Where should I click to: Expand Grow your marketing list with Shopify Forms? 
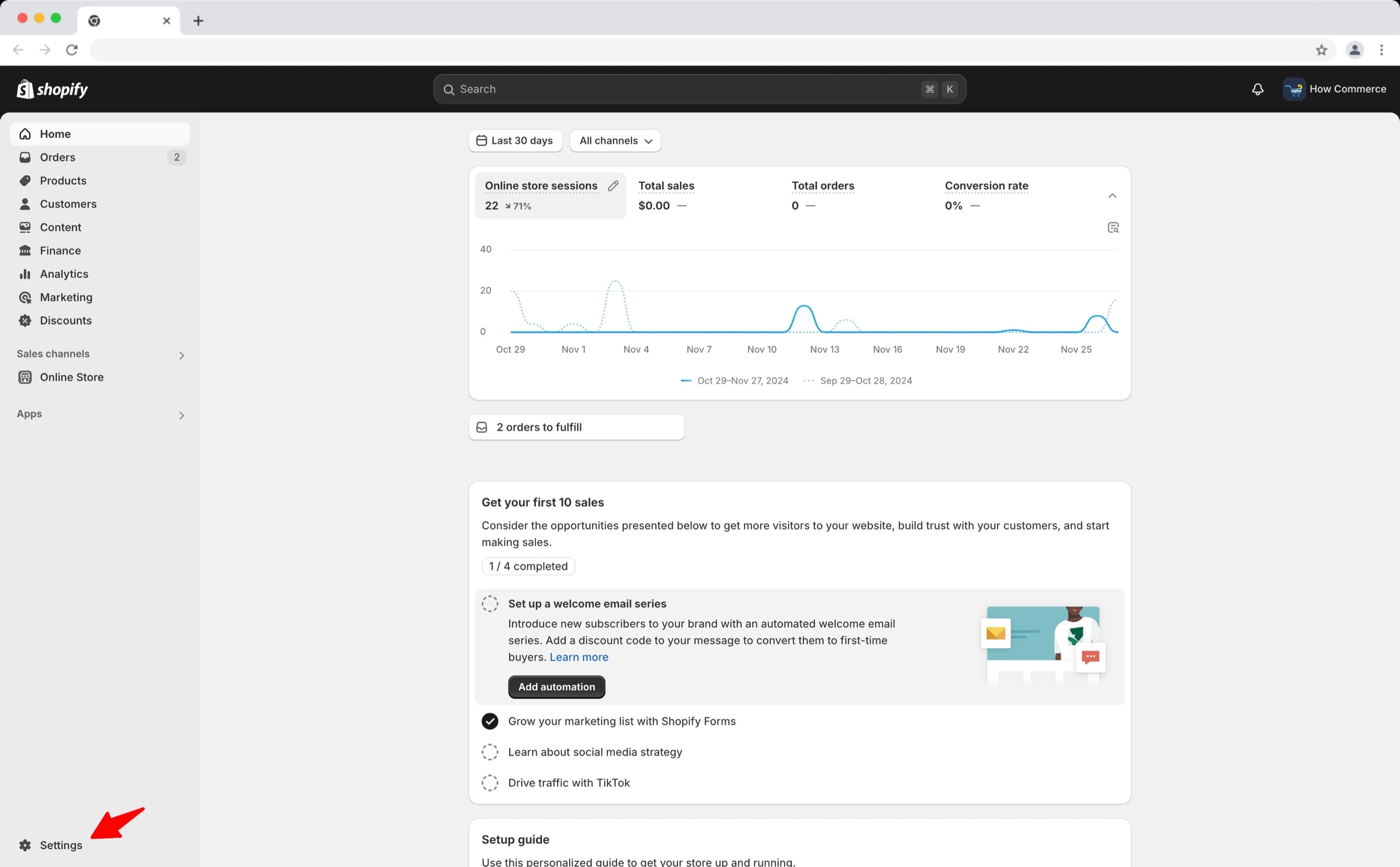[x=622, y=721]
